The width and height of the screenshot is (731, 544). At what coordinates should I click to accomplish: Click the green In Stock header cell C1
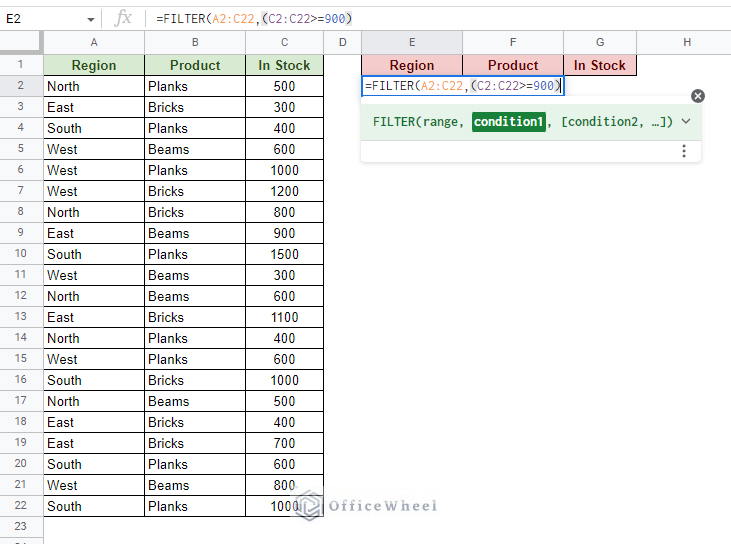pyautogui.click(x=284, y=65)
